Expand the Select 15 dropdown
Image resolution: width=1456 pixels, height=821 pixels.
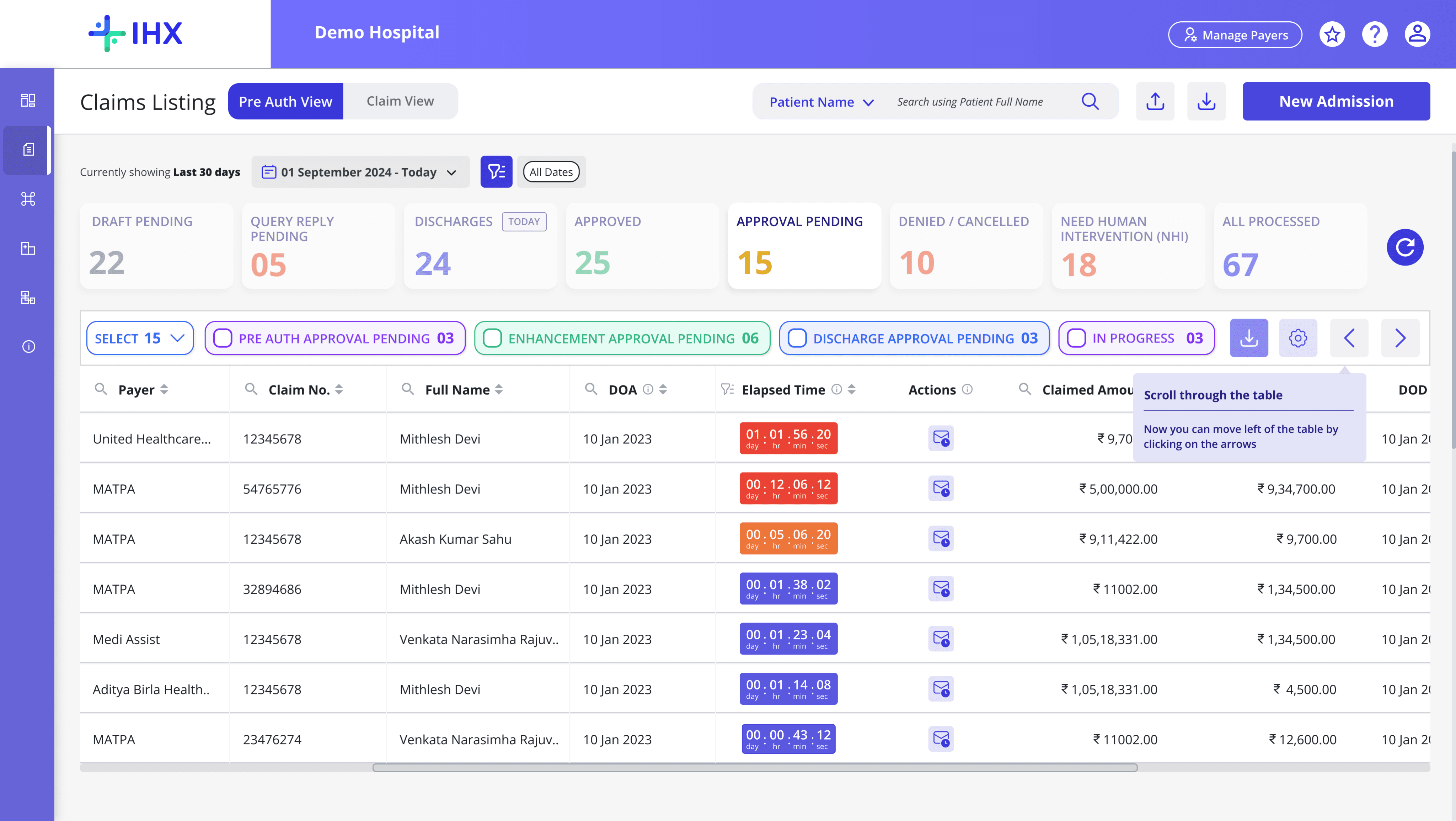point(140,338)
